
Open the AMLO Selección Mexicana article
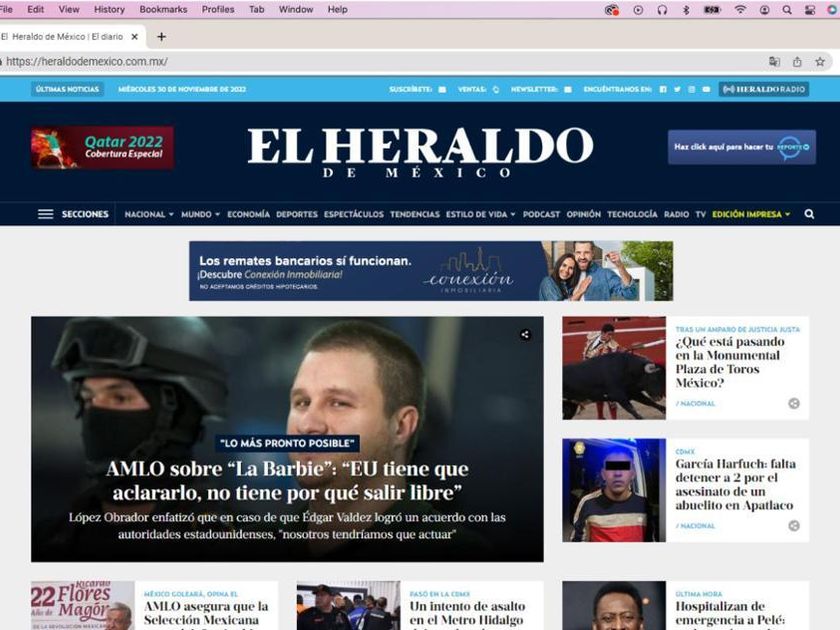click(206, 613)
